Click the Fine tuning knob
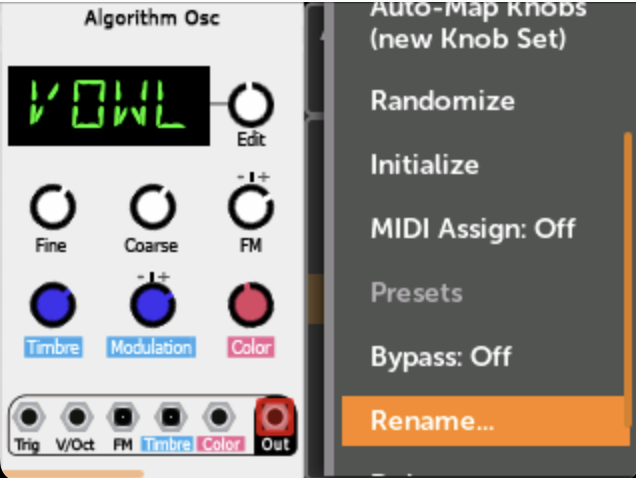 [53, 207]
